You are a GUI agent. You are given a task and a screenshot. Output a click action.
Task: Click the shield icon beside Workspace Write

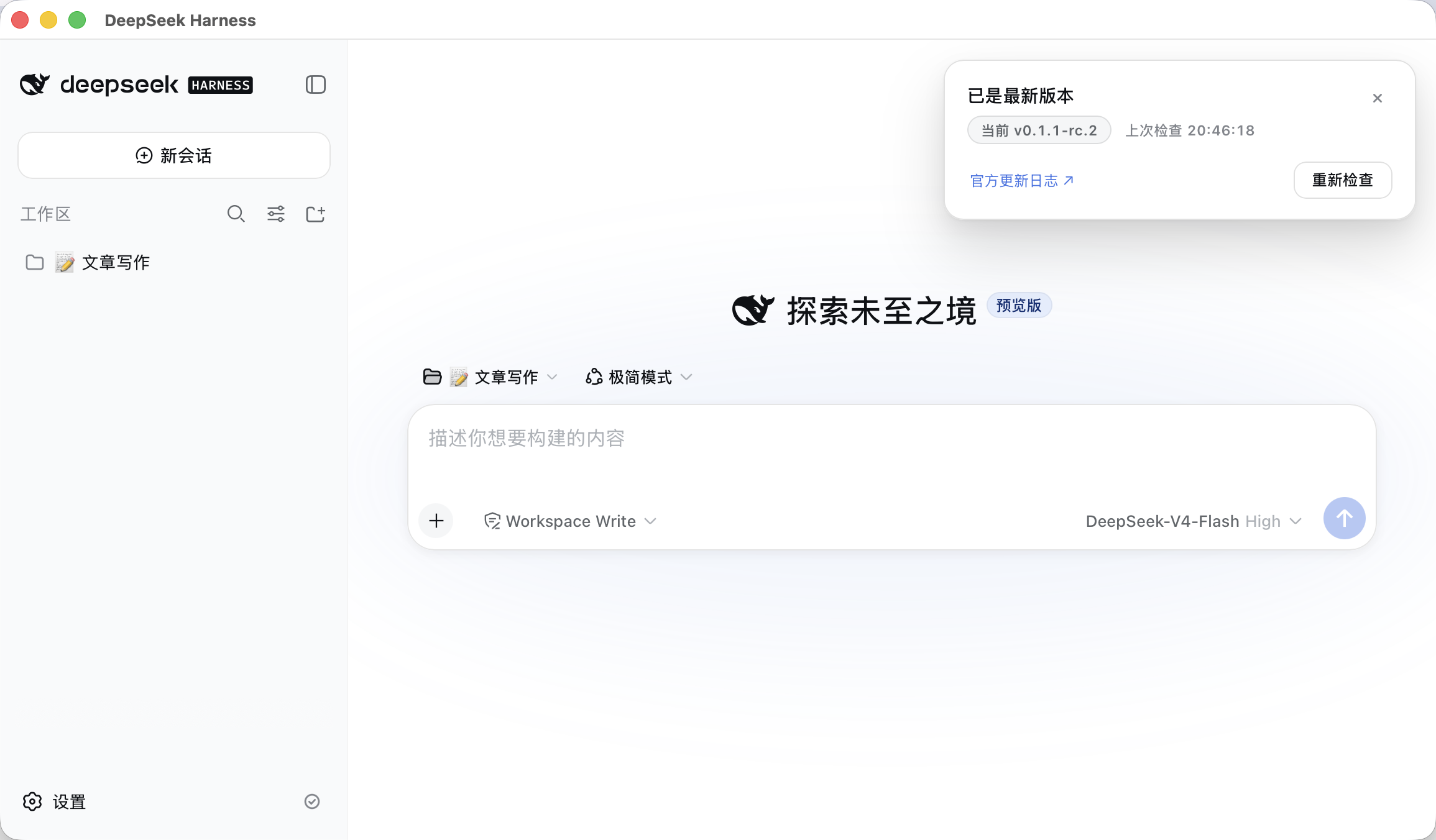(x=492, y=521)
